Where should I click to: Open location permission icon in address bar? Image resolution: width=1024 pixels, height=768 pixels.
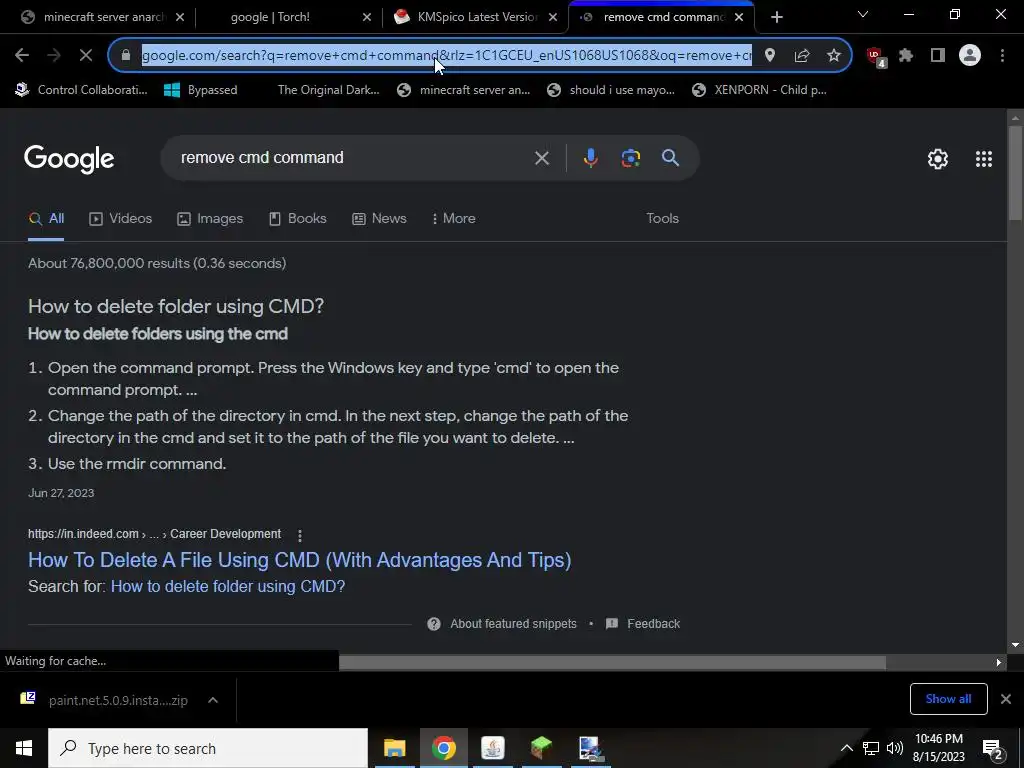[770, 56]
